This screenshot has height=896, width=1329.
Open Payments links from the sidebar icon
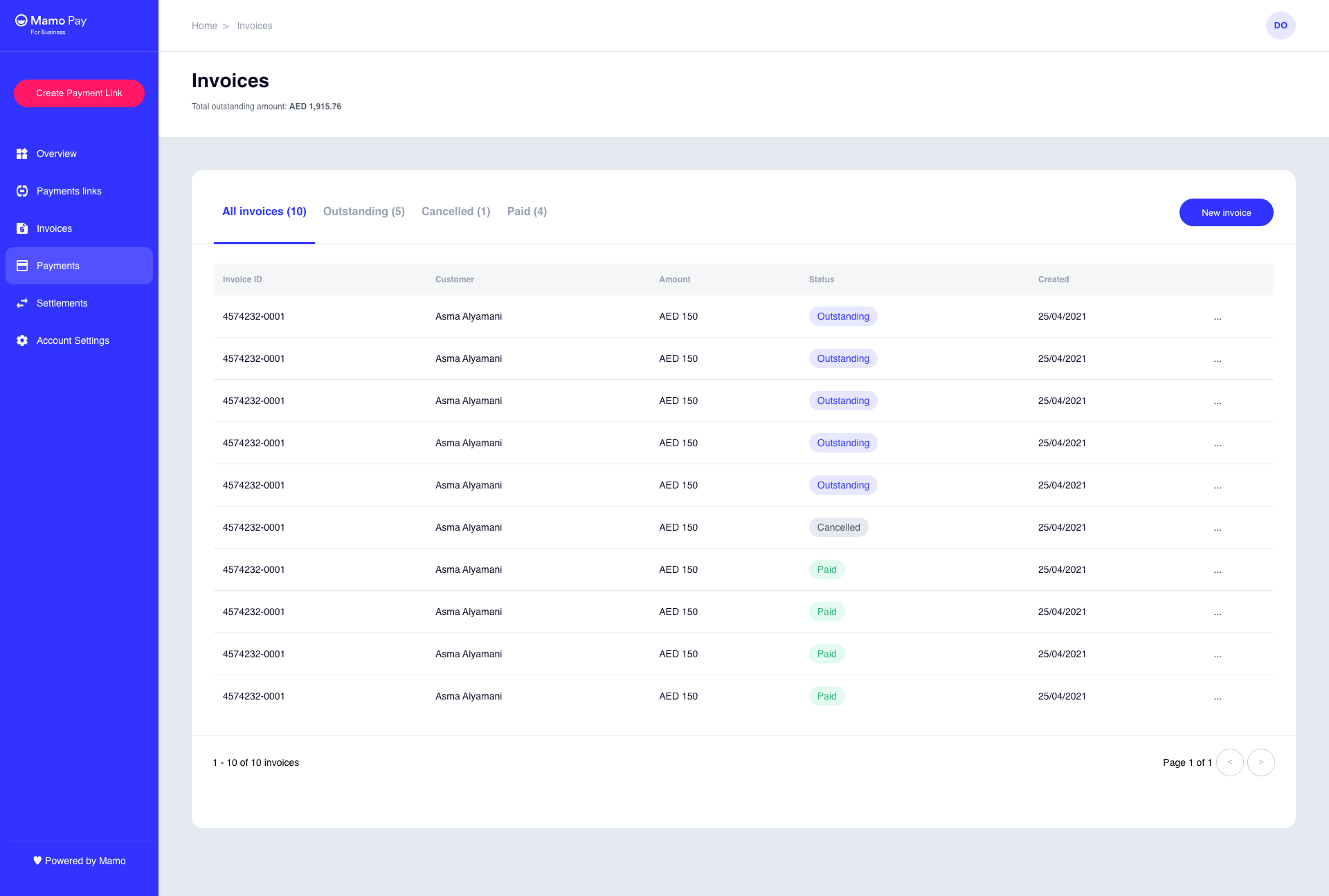point(21,191)
